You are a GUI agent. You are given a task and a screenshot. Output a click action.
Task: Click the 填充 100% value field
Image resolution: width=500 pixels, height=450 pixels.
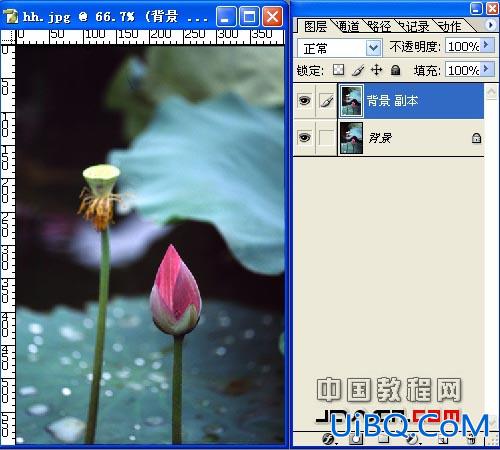(463, 70)
